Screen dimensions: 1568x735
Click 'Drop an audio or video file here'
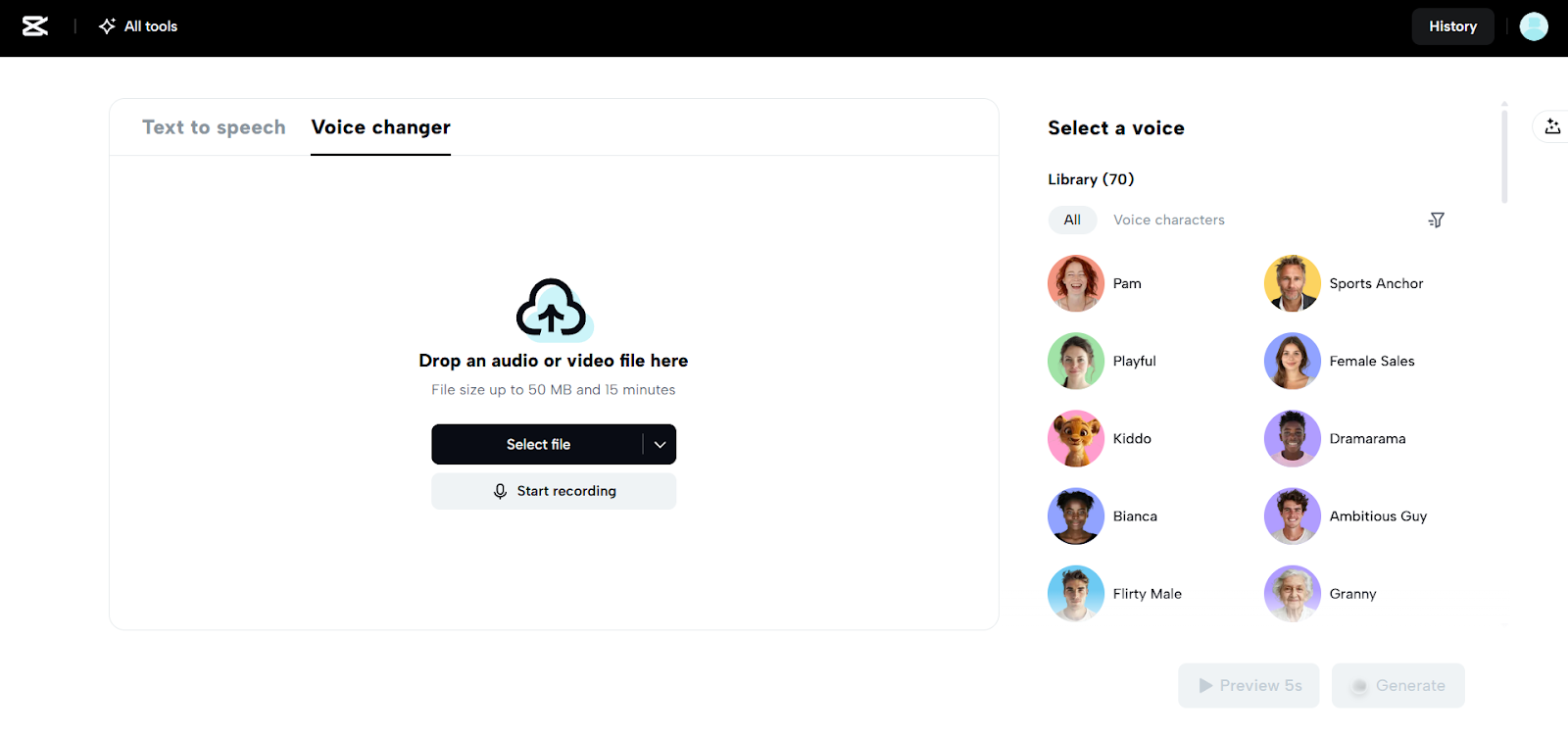554,361
